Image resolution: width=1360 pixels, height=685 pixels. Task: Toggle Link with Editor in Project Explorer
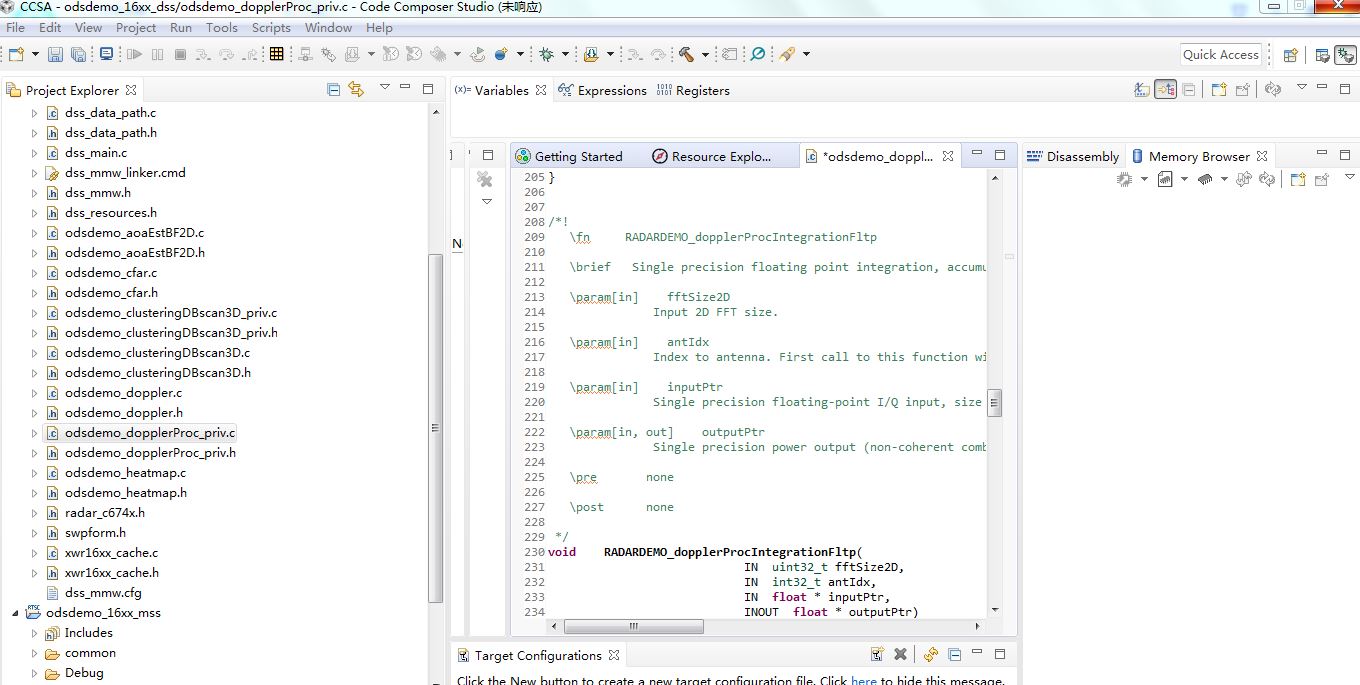pyautogui.click(x=356, y=90)
